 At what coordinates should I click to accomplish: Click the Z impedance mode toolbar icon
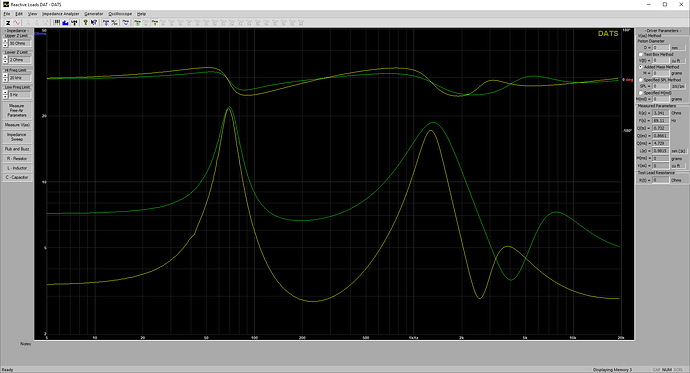pyautogui.click(x=7, y=22)
